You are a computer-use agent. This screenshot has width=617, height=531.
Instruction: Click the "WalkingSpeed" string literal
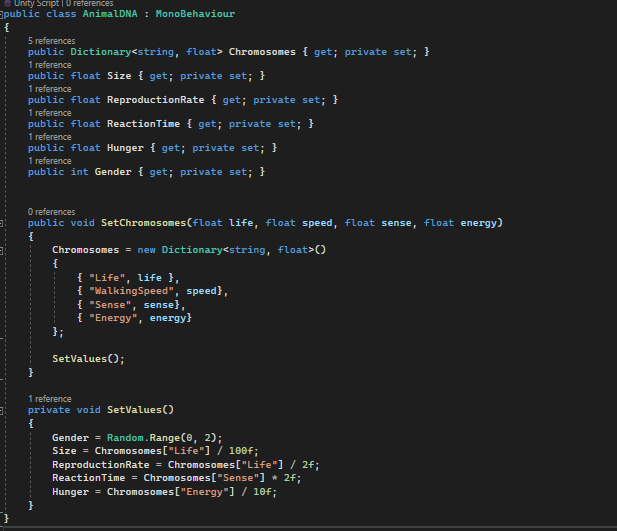click(x=131, y=291)
